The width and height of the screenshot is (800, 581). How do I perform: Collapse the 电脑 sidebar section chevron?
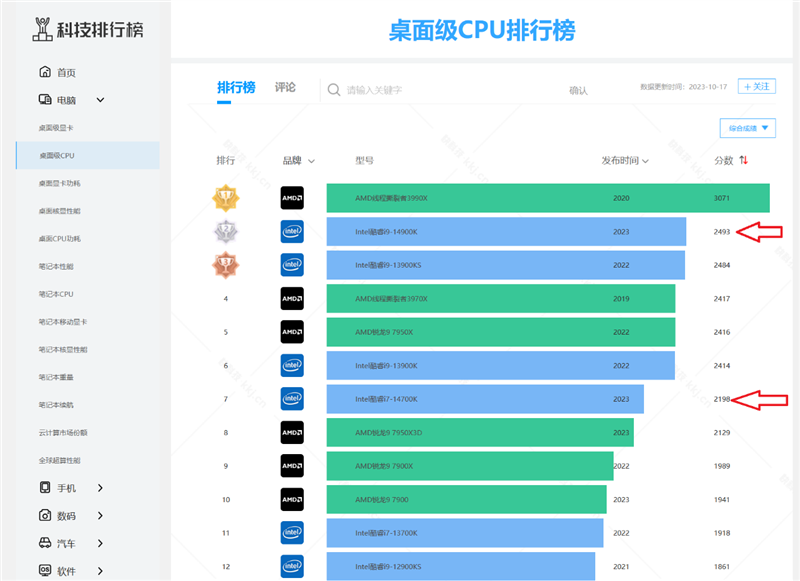(x=101, y=100)
